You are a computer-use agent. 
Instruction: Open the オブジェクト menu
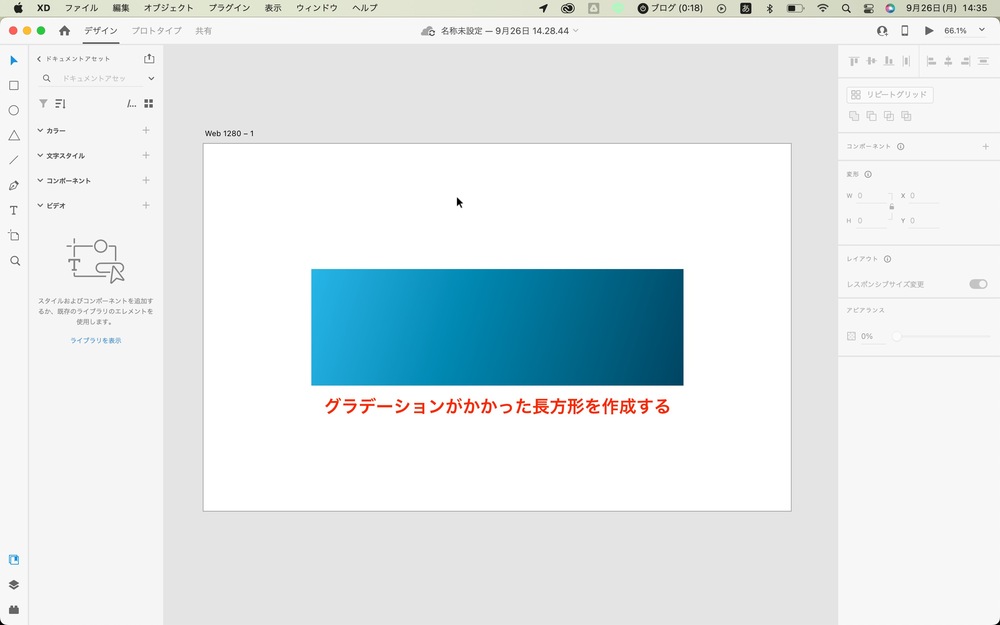168,8
